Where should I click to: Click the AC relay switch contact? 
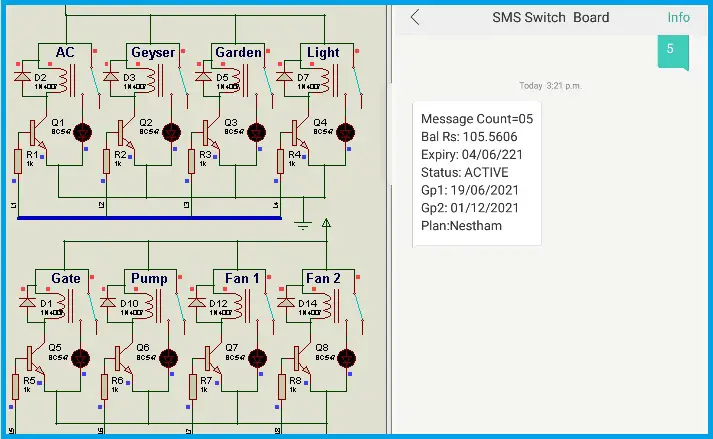[x=95, y=81]
